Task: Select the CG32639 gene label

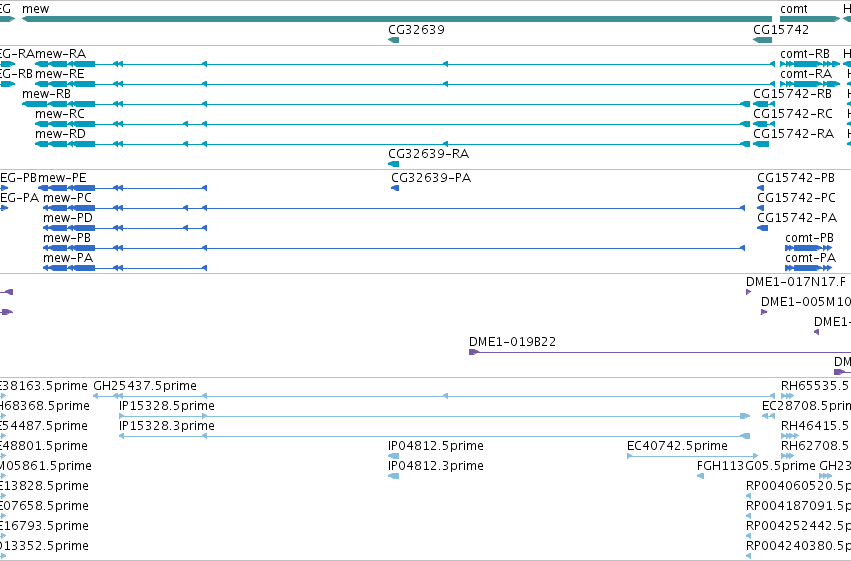Action: pos(416,30)
